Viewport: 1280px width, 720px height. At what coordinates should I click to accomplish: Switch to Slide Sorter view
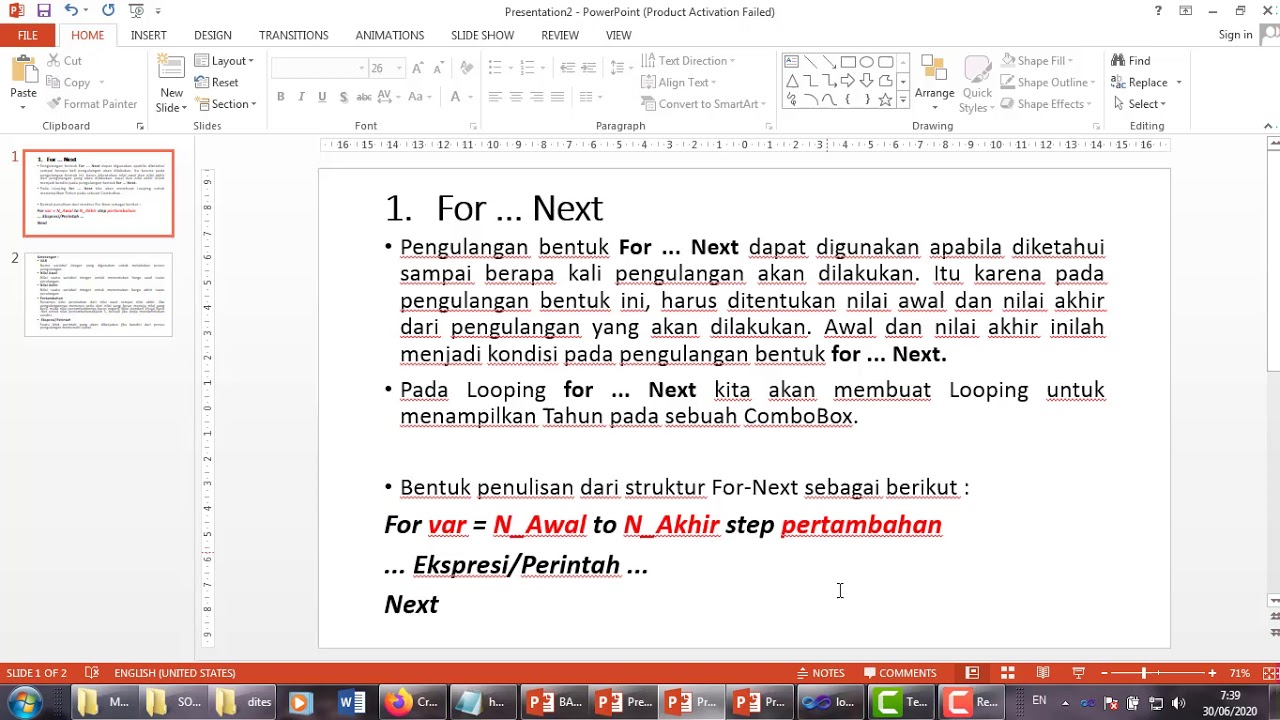pyautogui.click(x=1007, y=673)
